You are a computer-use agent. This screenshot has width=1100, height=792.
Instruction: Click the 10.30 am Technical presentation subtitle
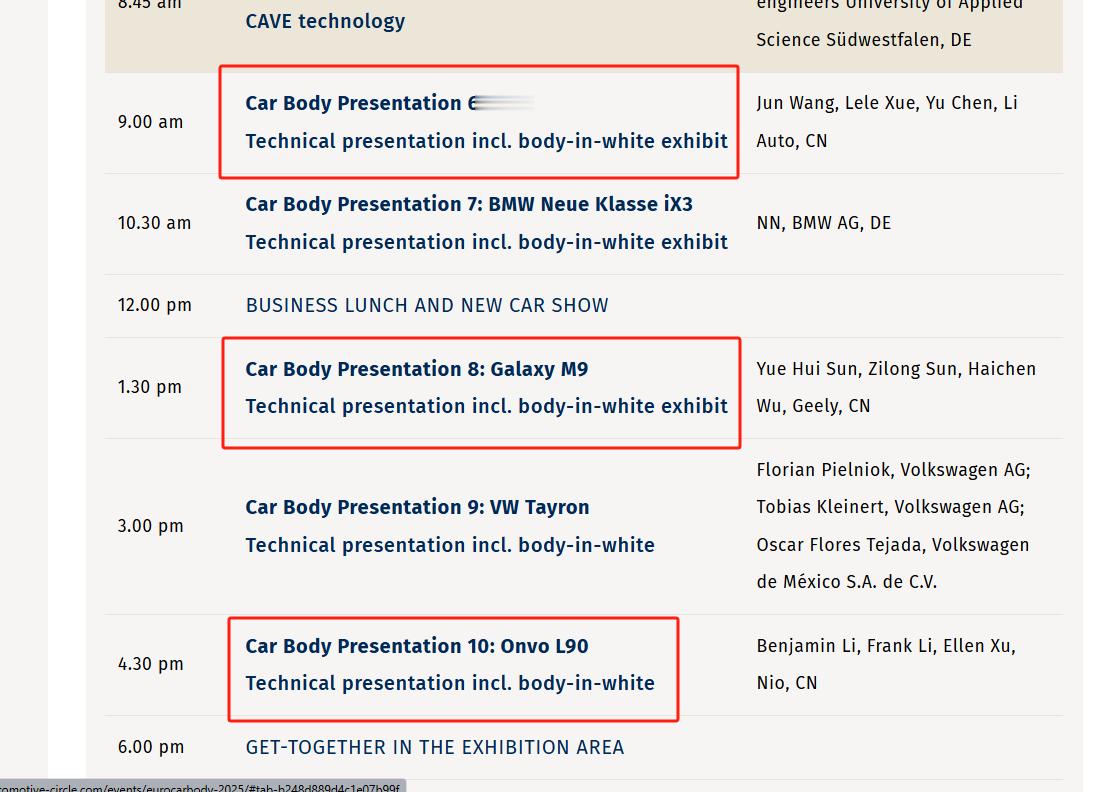tap(487, 242)
